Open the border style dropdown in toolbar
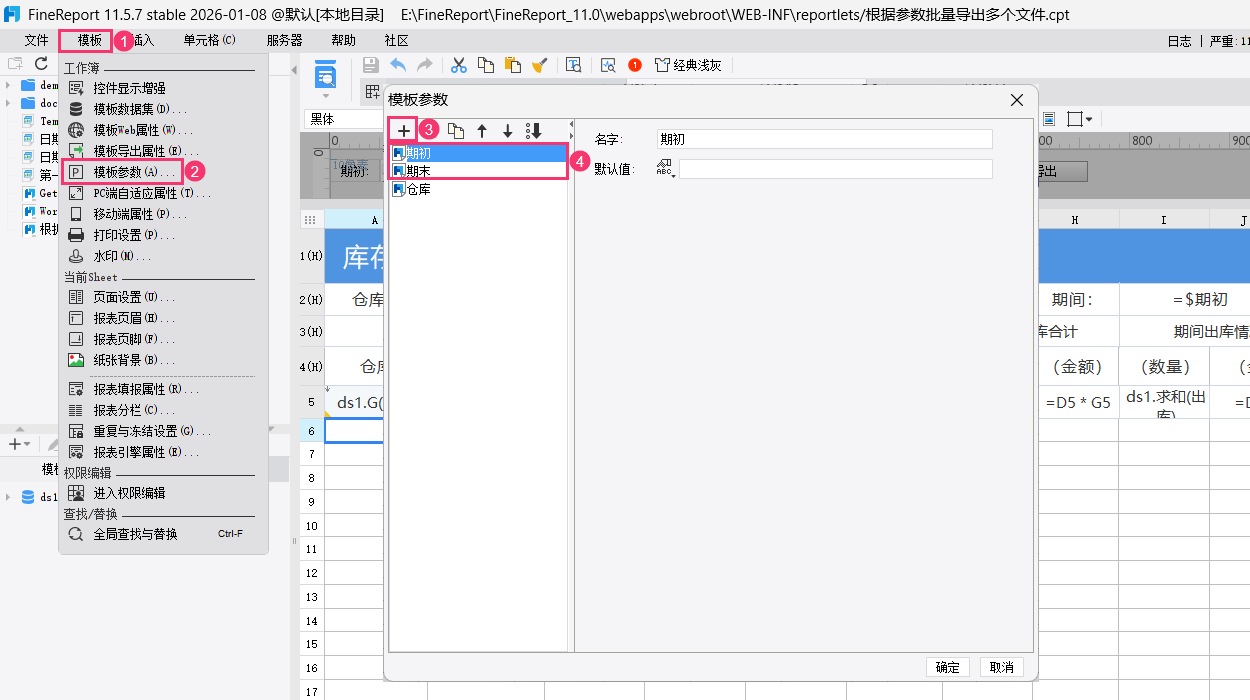The height and width of the screenshot is (700, 1250). click(1080, 119)
